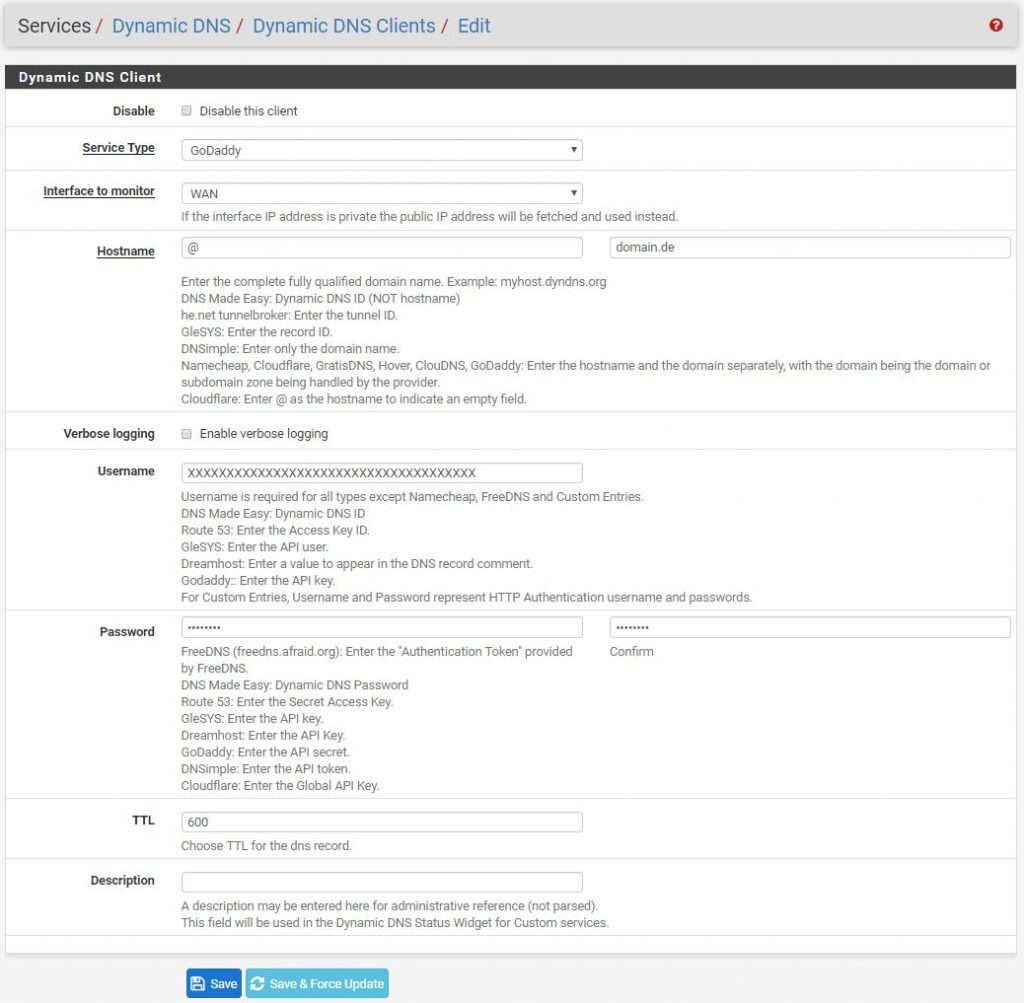This screenshot has height=1003, width=1024.
Task: Click the Edit breadcrumb link
Action: pyautogui.click(x=474, y=26)
